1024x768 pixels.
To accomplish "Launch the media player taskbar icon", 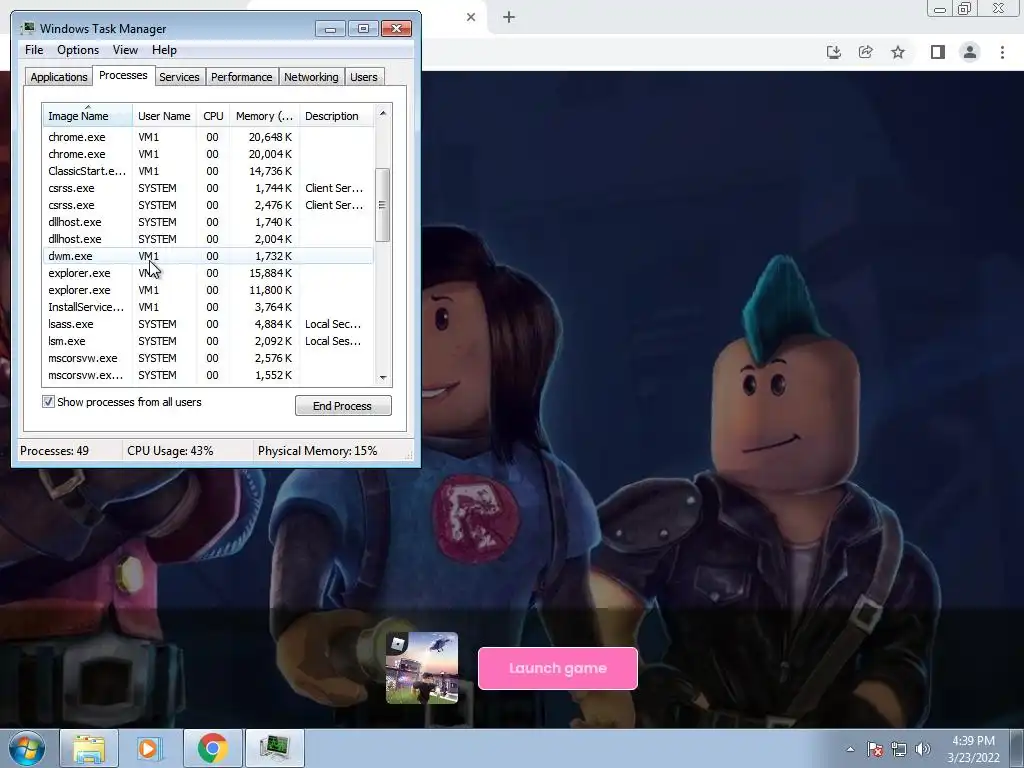I will click(150, 748).
